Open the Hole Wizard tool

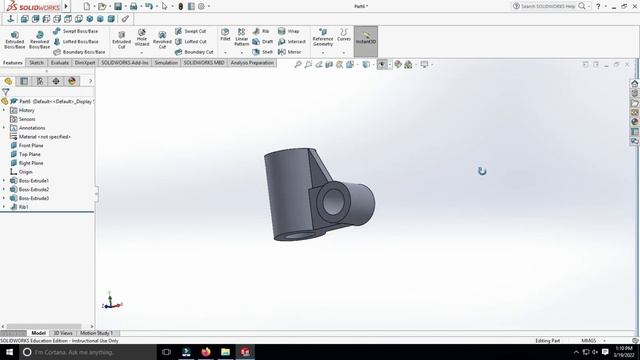pos(142,38)
